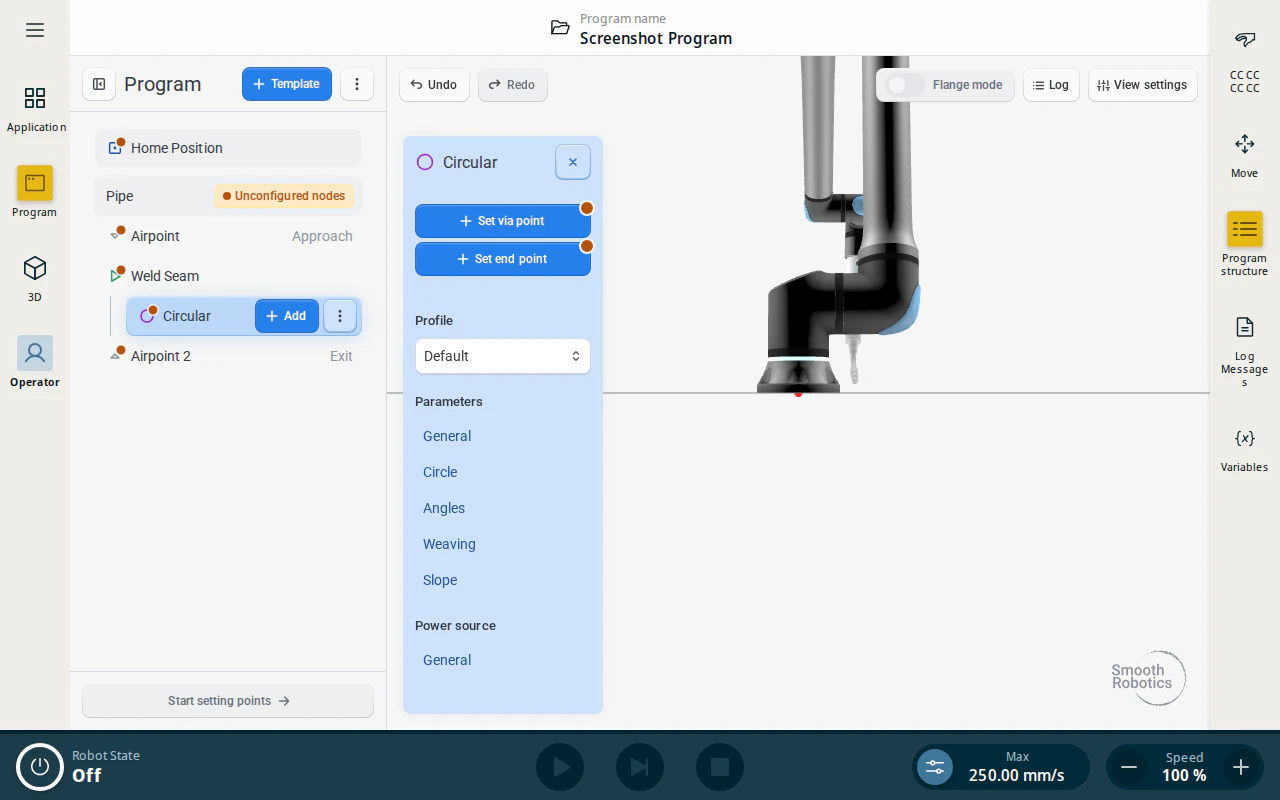Click the Template button
The width and height of the screenshot is (1280, 800).
click(x=287, y=84)
